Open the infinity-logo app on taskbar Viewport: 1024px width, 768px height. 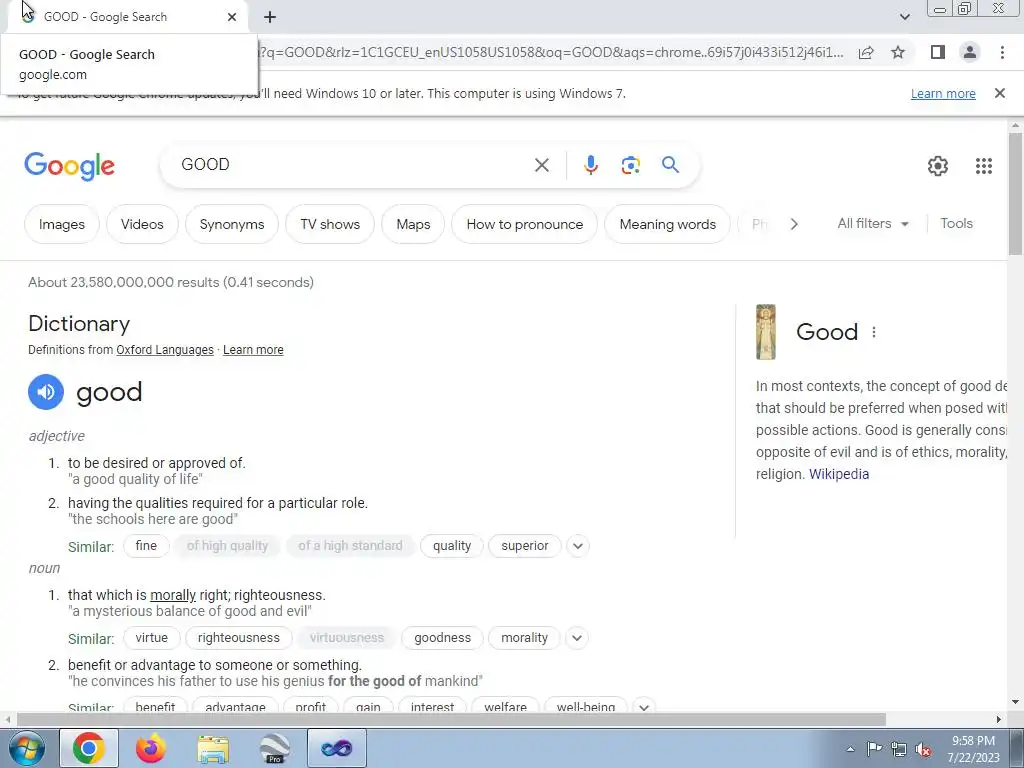(x=337, y=748)
